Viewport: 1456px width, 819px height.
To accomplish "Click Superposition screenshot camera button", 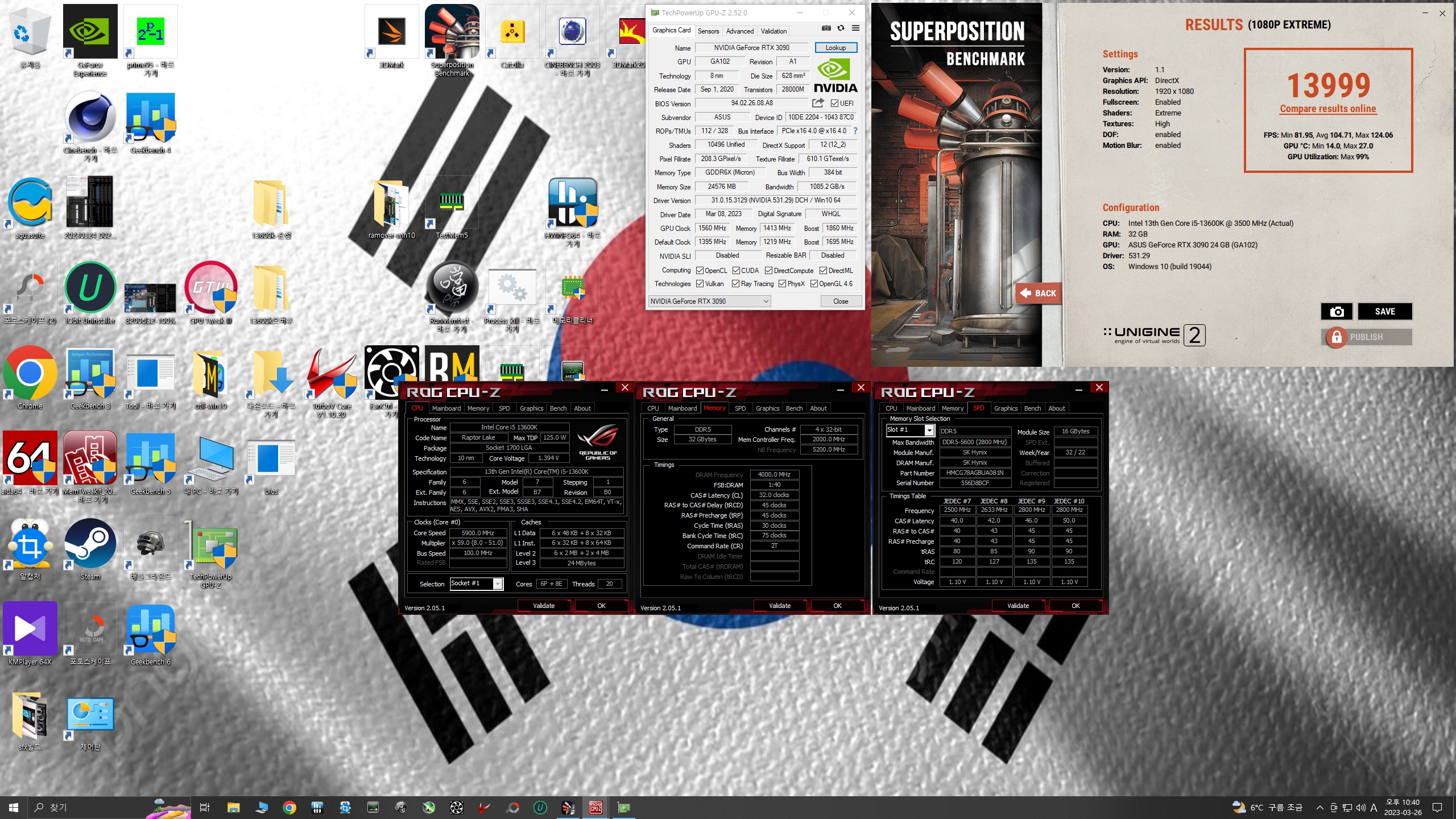I will tap(1337, 311).
